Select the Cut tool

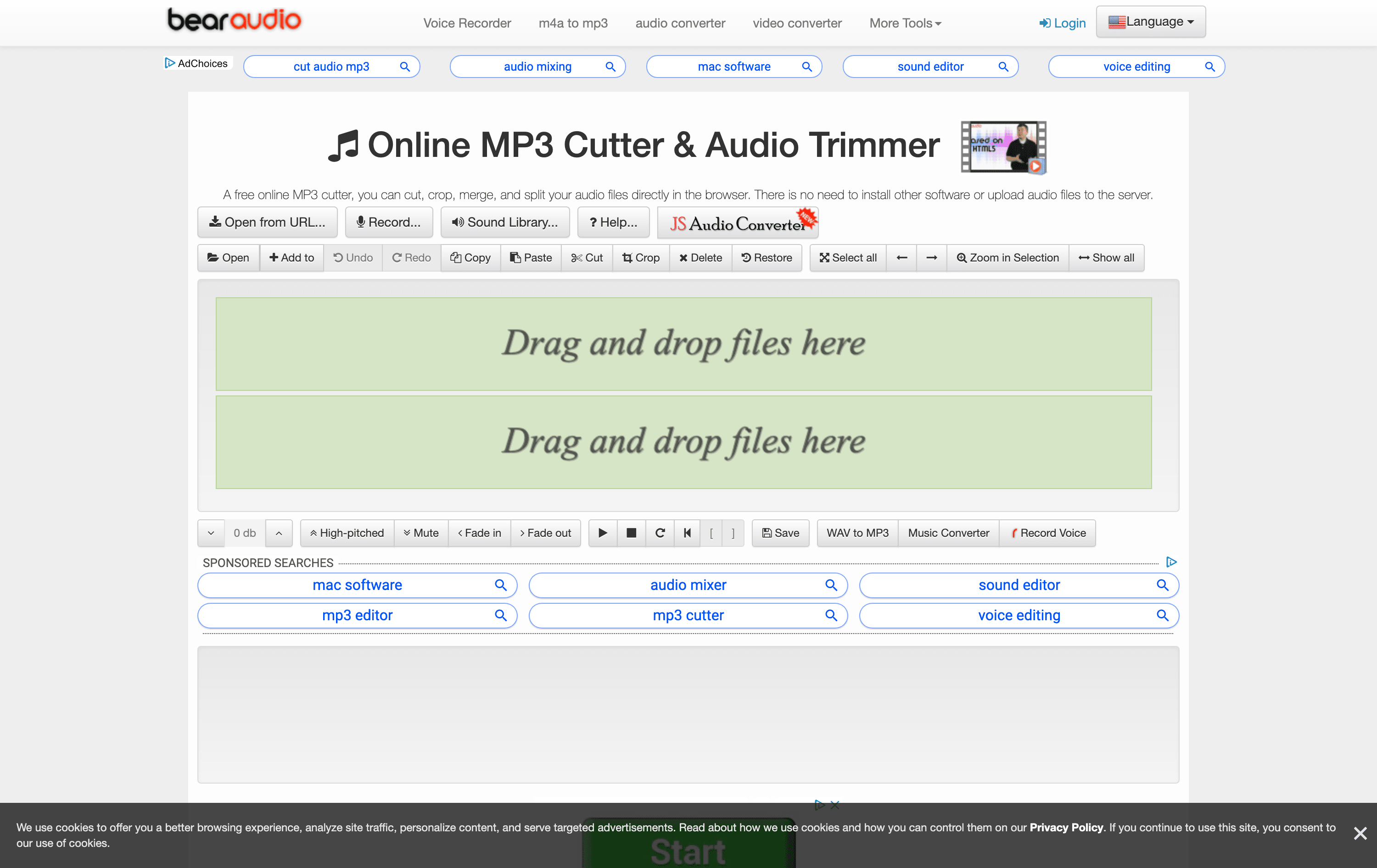tap(587, 258)
